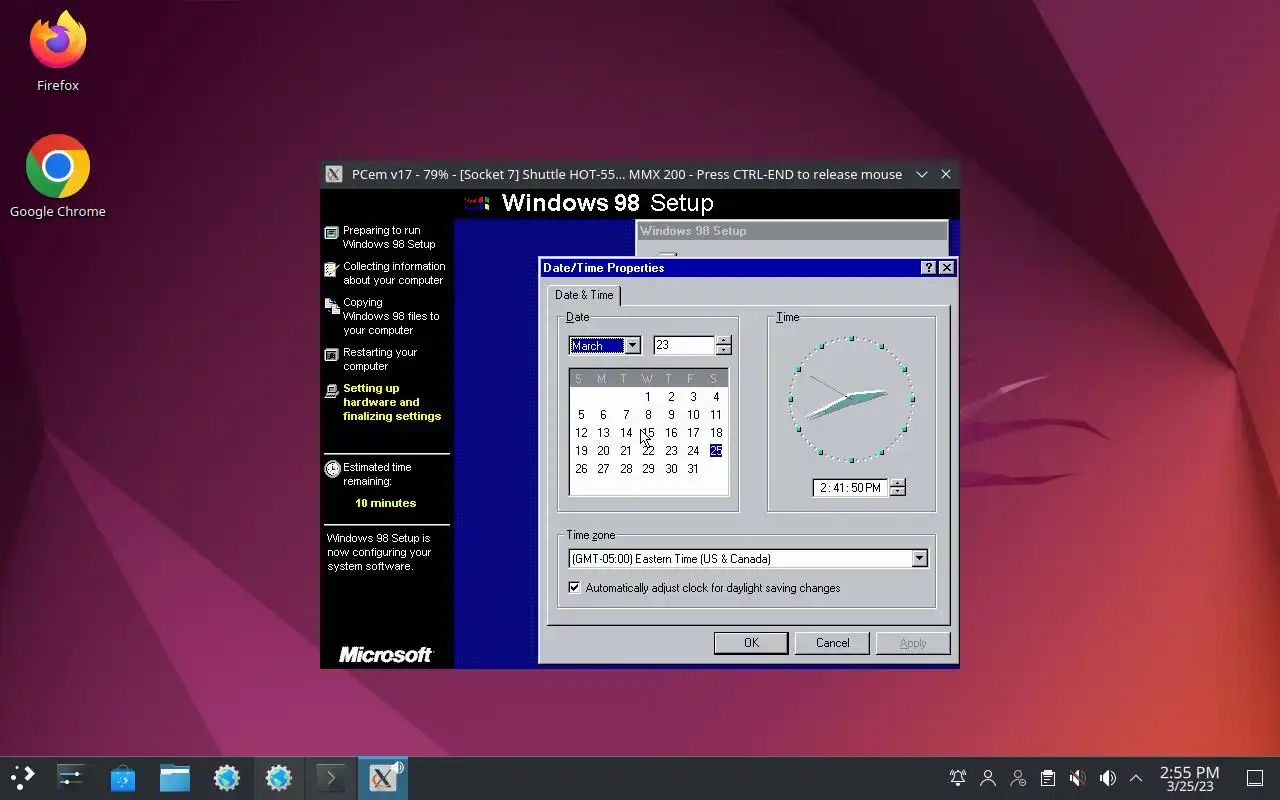This screenshot has height=800, width=1280.
Task: Select day 13 in calendar
Action: point(603,433)
